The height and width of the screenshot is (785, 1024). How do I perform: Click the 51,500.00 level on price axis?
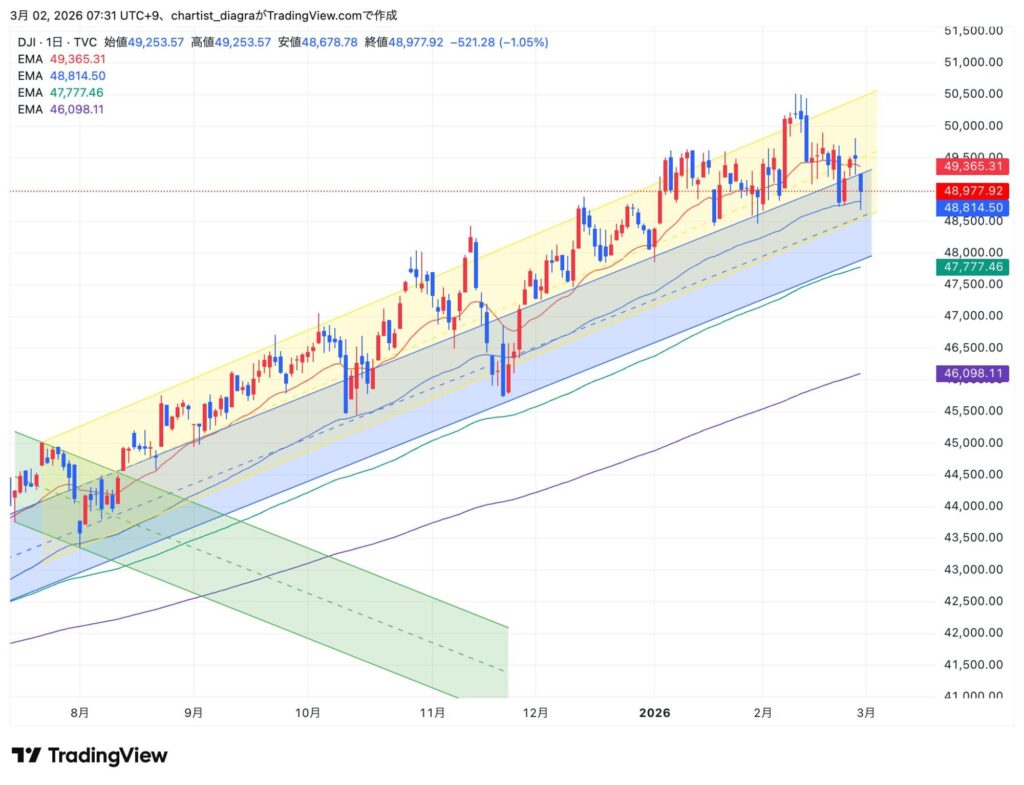click(973, 31)
